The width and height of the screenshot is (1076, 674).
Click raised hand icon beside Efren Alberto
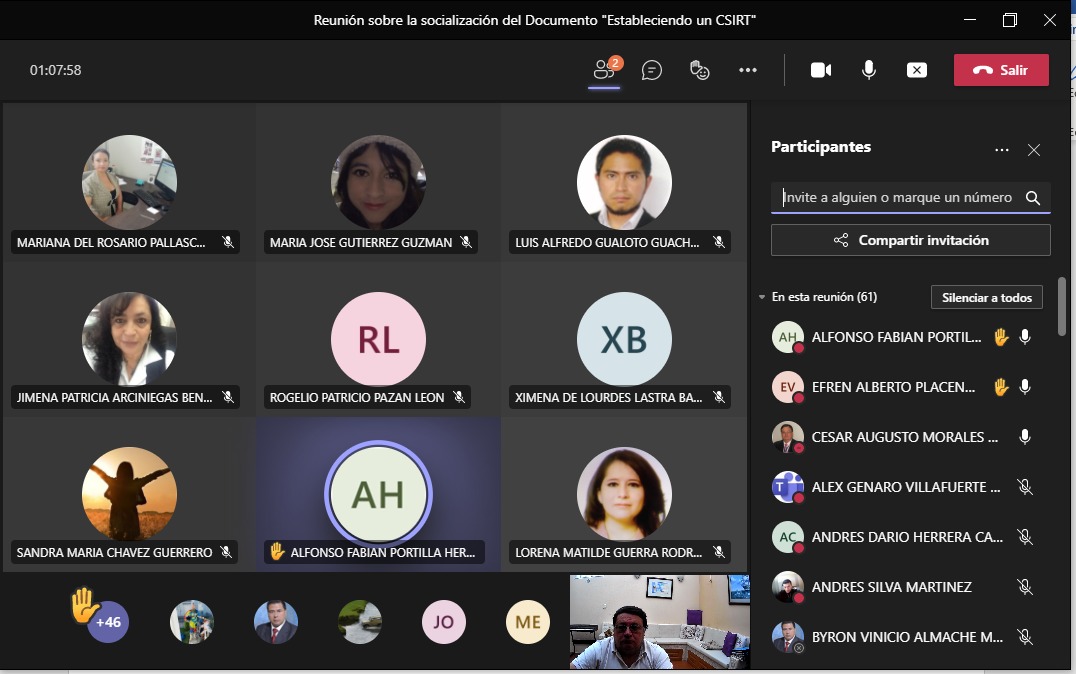1001,387
